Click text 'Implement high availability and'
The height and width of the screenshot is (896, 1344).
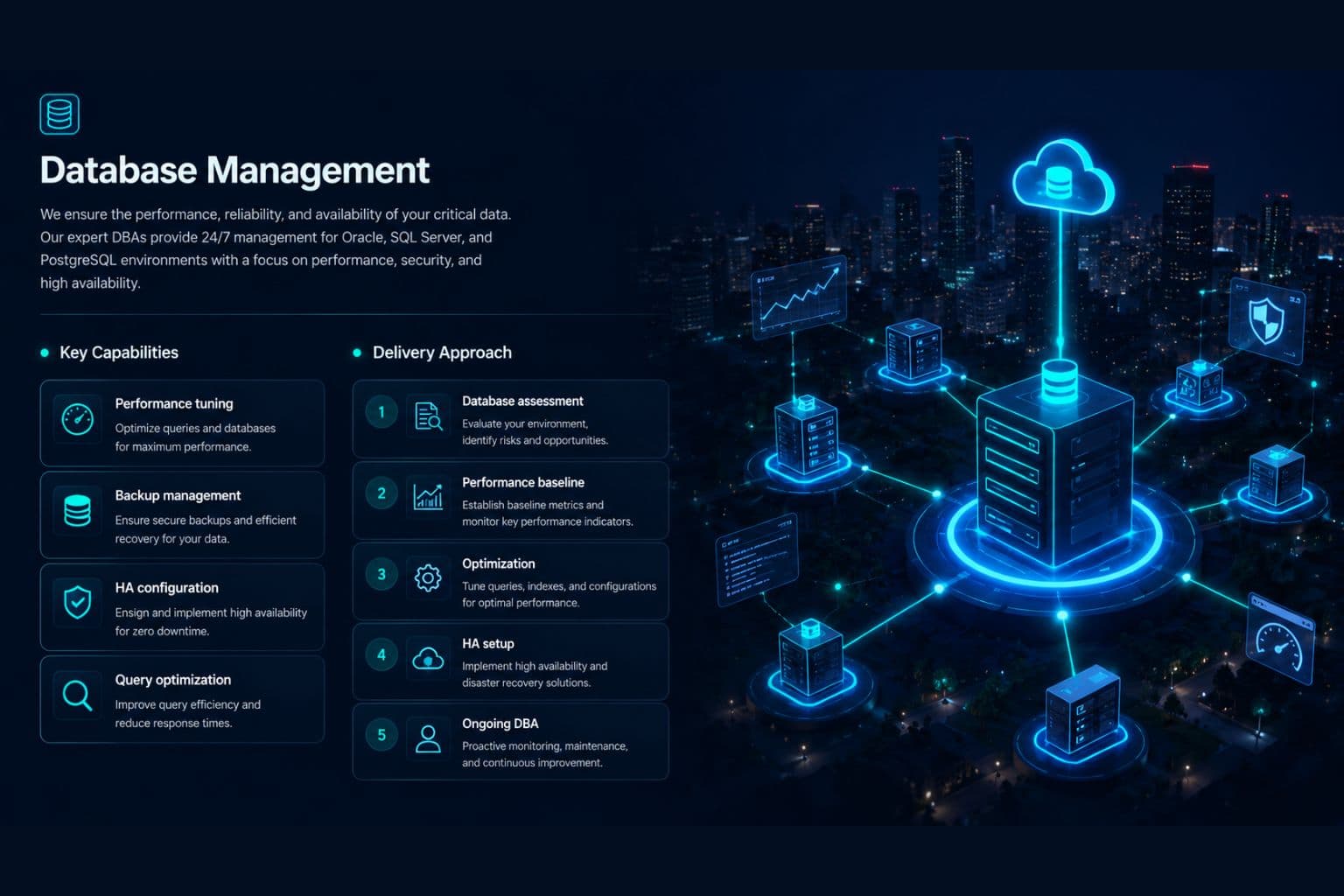coord(535,666)
